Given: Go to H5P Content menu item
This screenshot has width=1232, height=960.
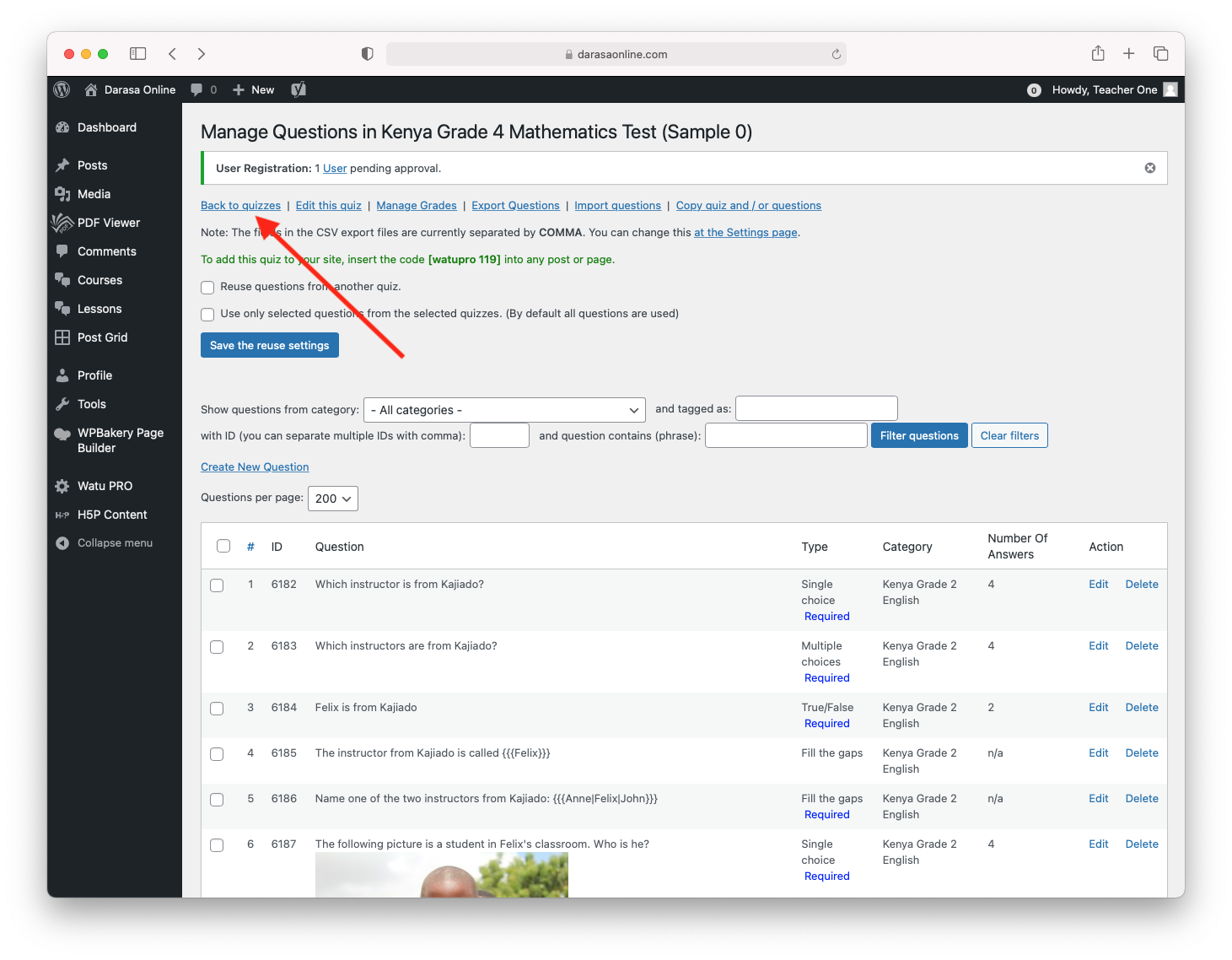Looking at the screenshot, I should pyautogui.click(x=112, y=515).
